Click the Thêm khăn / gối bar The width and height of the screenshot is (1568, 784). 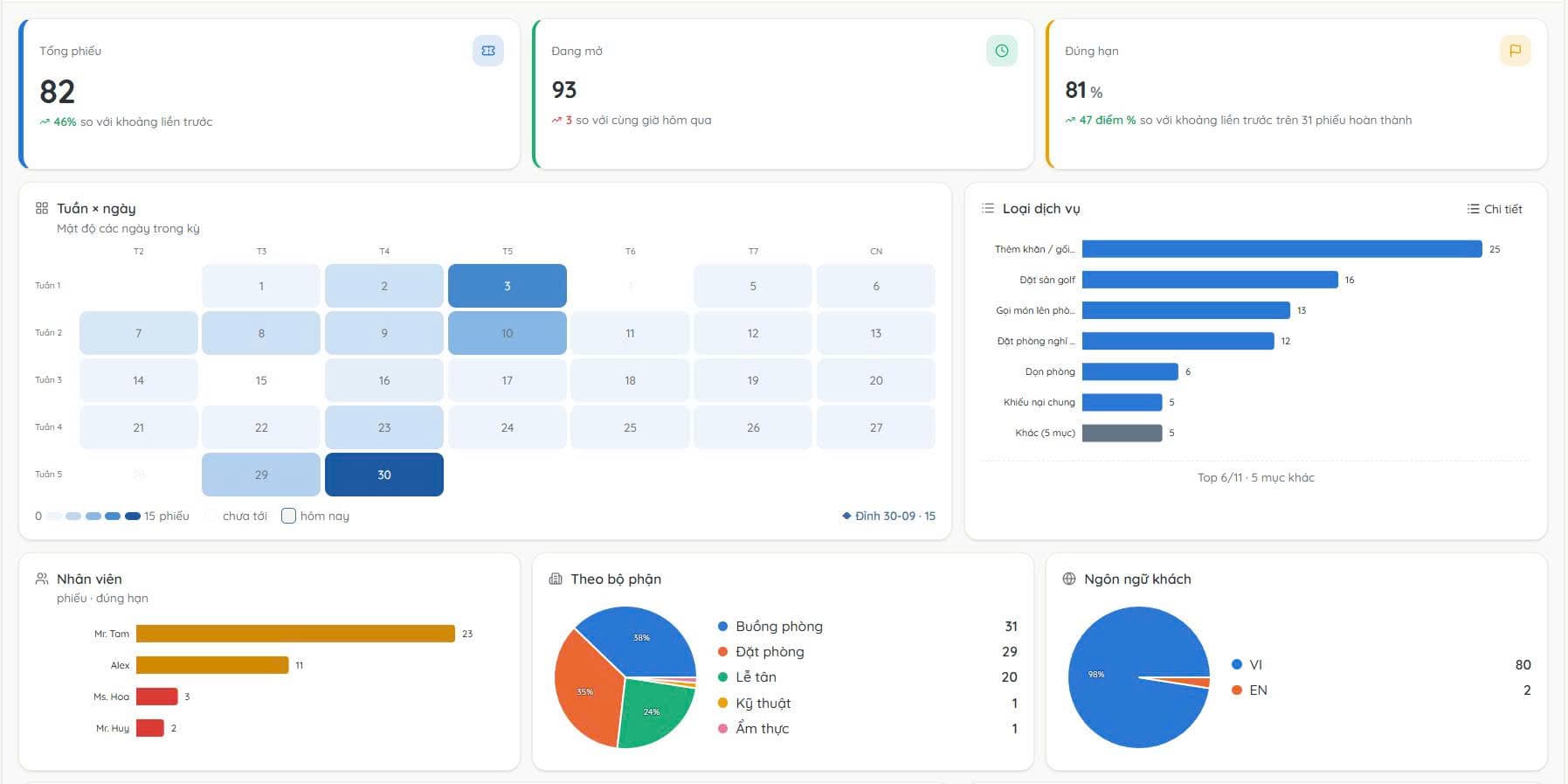tap(1281, 249)
